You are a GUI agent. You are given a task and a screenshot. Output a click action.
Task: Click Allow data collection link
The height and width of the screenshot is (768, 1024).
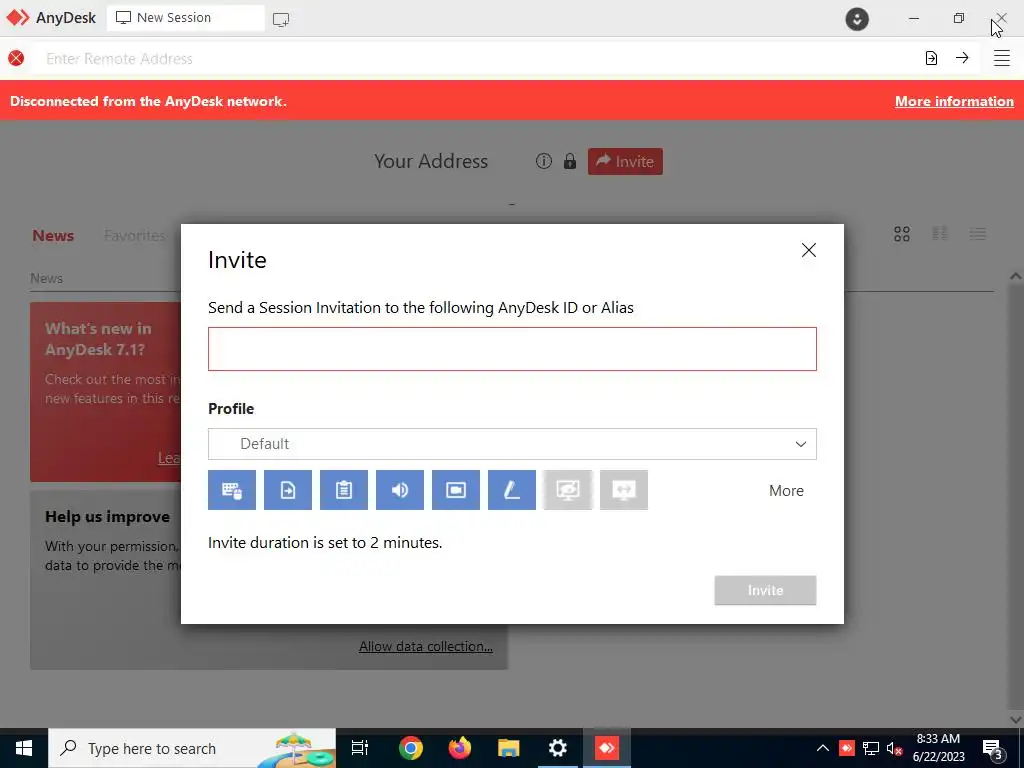click(x=426, y=647)
